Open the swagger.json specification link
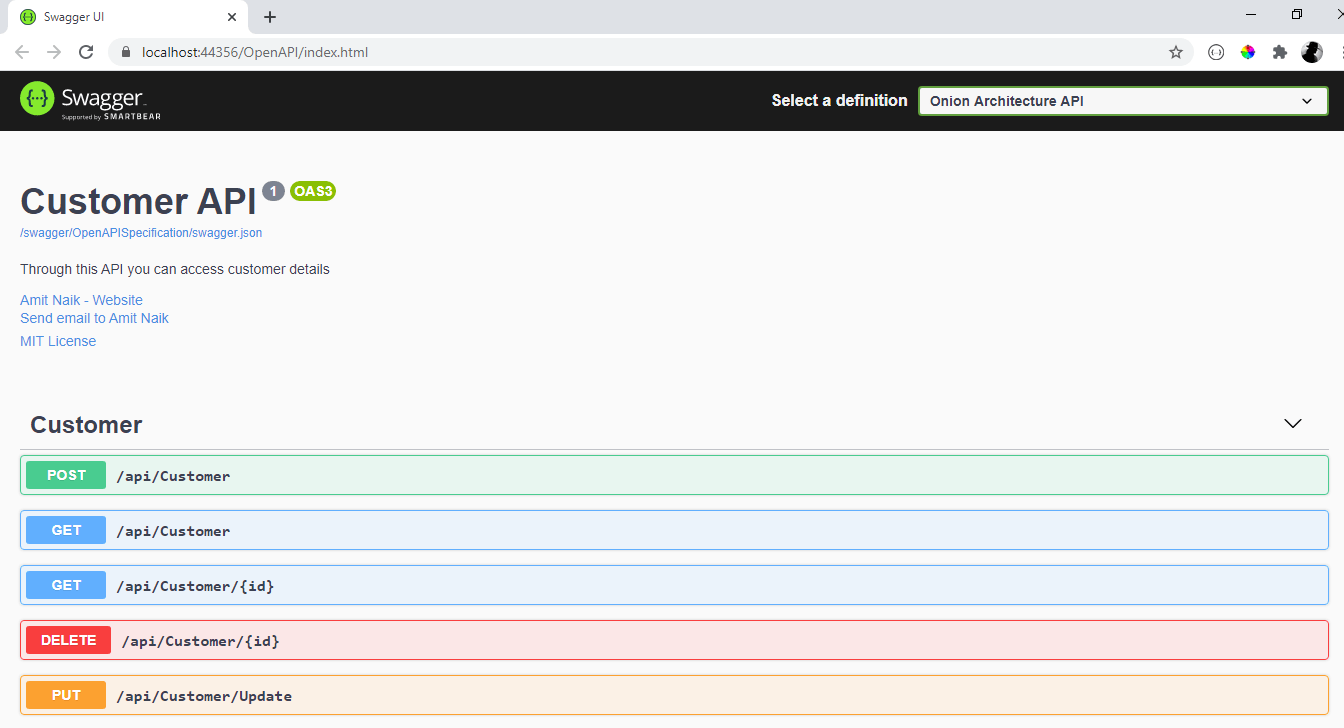 pos(140,232)
